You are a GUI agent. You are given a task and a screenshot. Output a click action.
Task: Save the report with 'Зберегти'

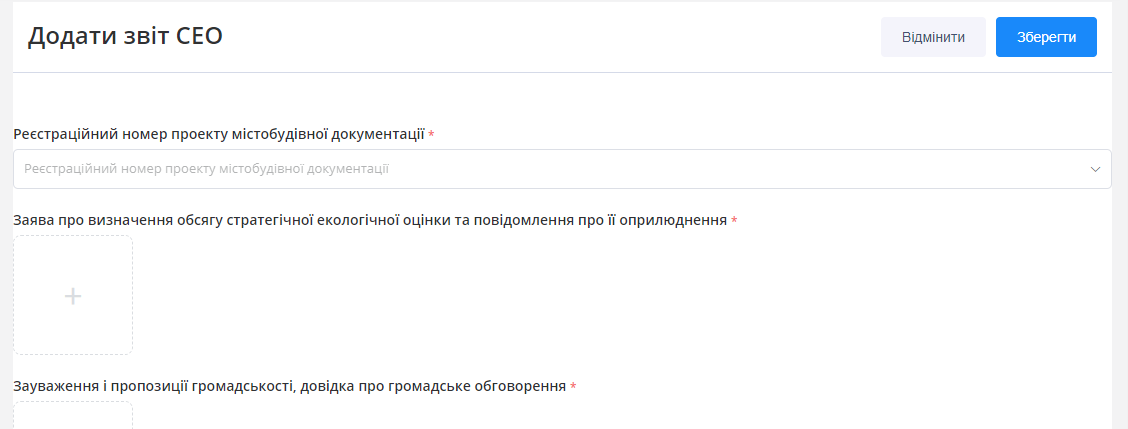[1046, 37]
